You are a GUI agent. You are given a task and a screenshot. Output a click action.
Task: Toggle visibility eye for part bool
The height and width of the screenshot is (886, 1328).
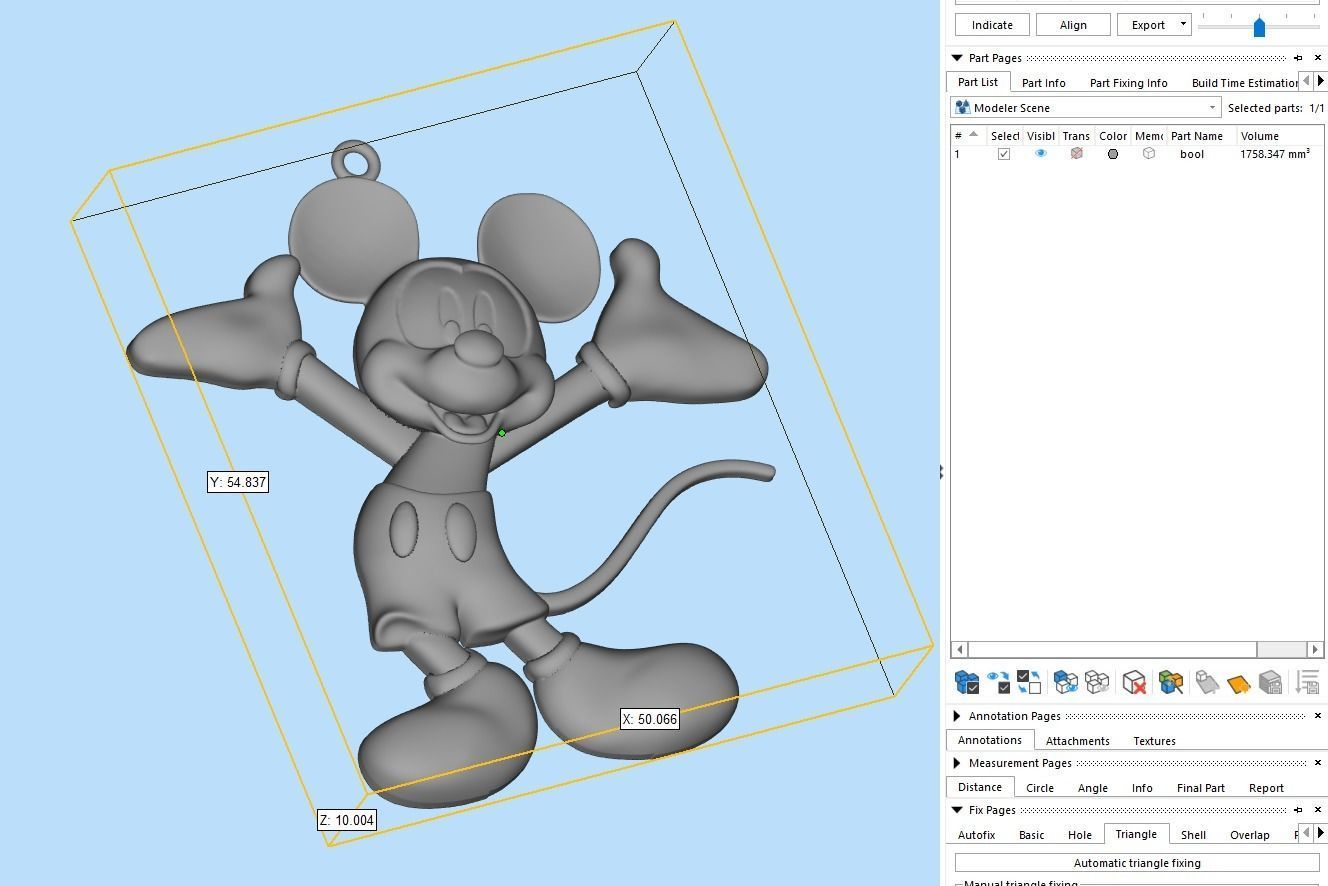click(1041, 154)
